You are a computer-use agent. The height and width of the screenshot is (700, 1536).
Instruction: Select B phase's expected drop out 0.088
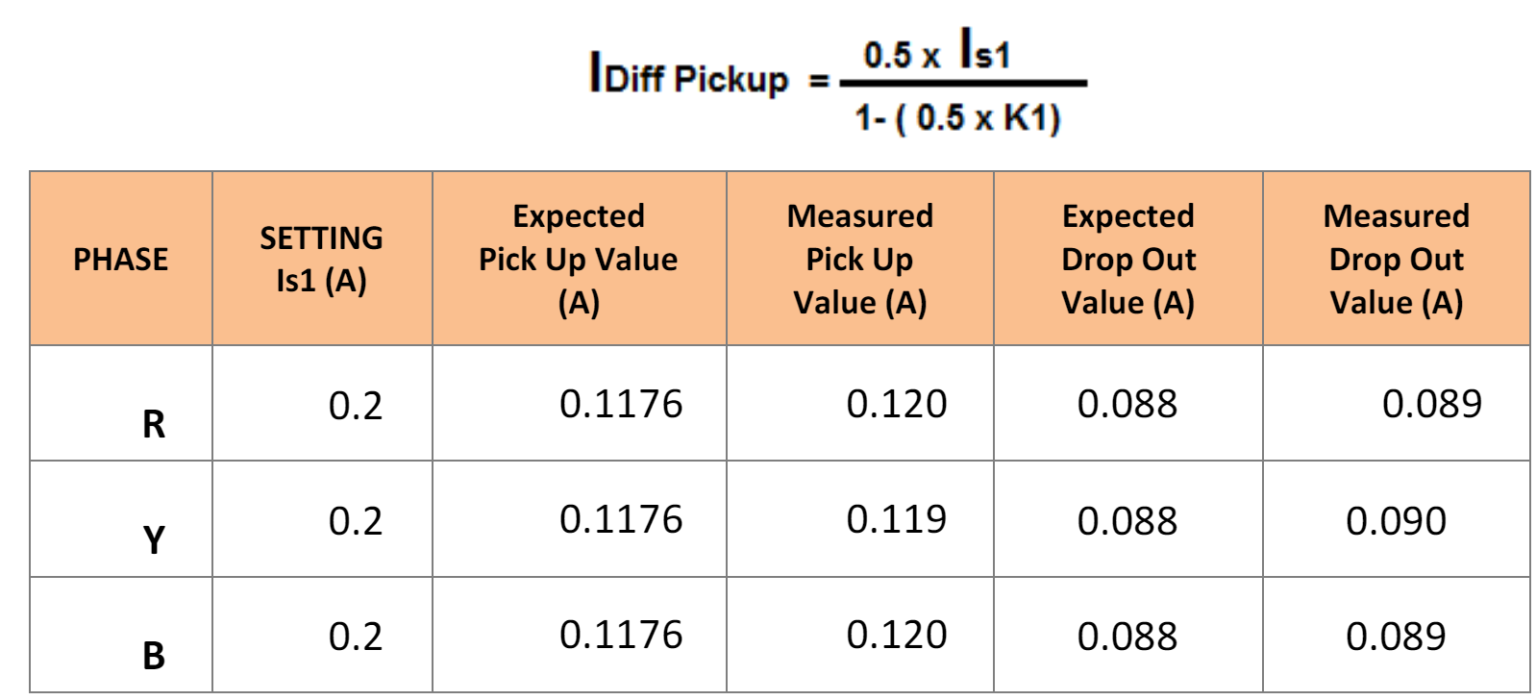pos(1128,636)
